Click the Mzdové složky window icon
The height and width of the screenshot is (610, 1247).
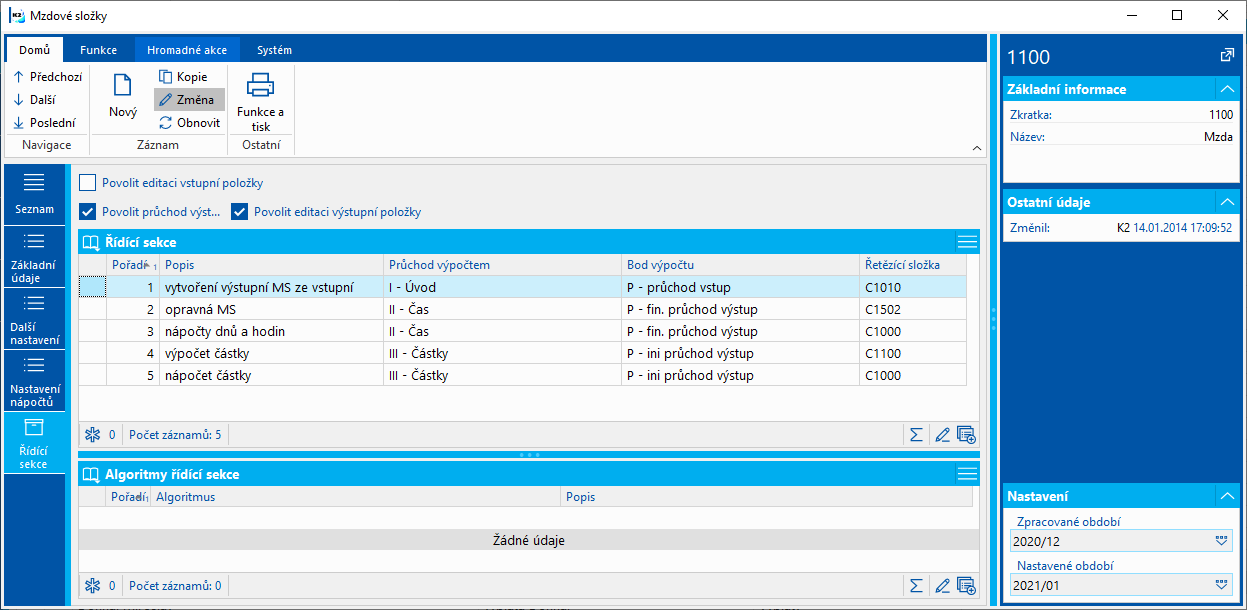pyautogui.click(x=17, y=16)
